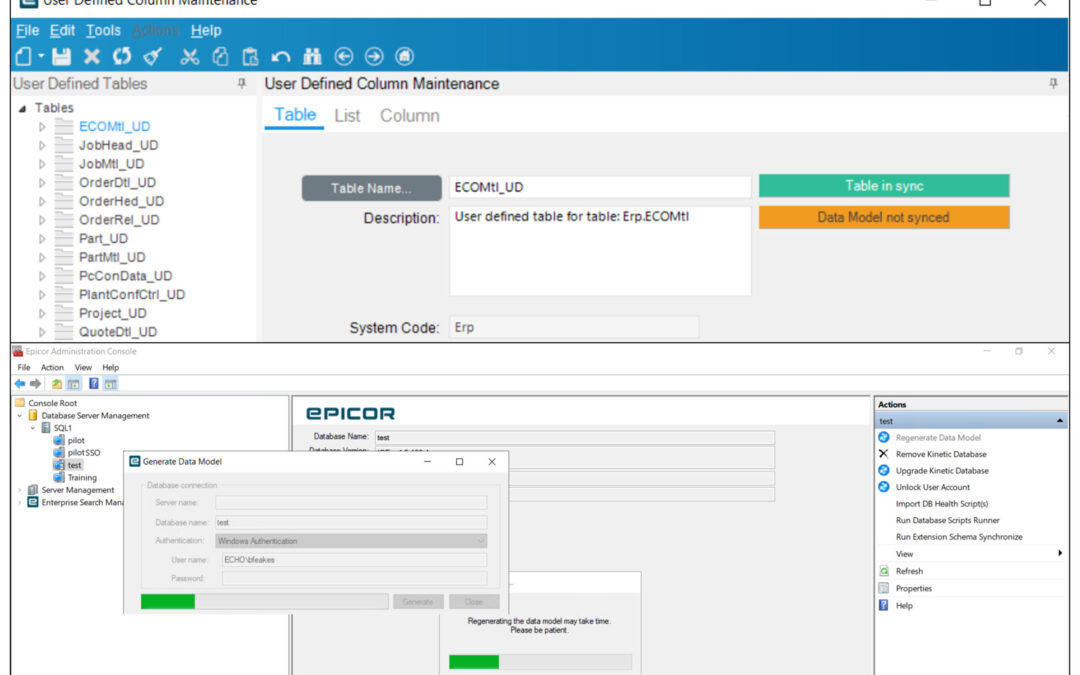Select OrderRel_UD in the tables tree
The height and width of the screenshot is (675, 1080).
[x=119, y=220]
